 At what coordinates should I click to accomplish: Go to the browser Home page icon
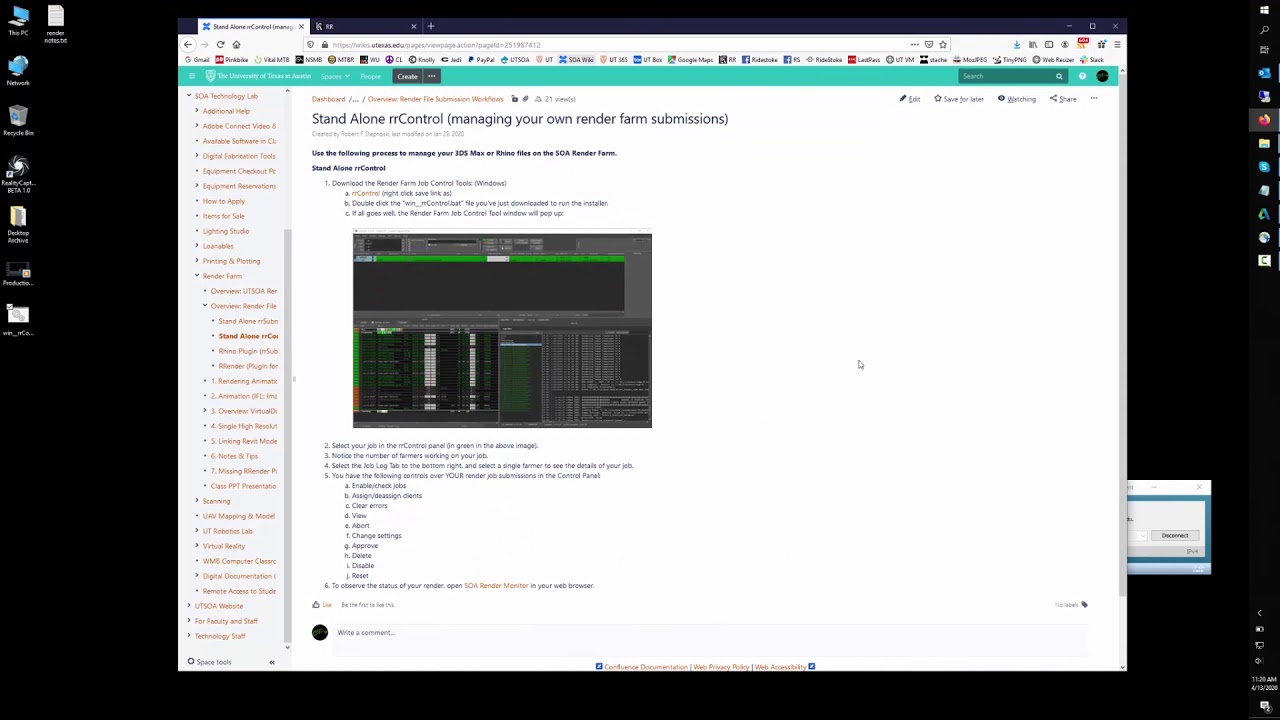[236, 45]
